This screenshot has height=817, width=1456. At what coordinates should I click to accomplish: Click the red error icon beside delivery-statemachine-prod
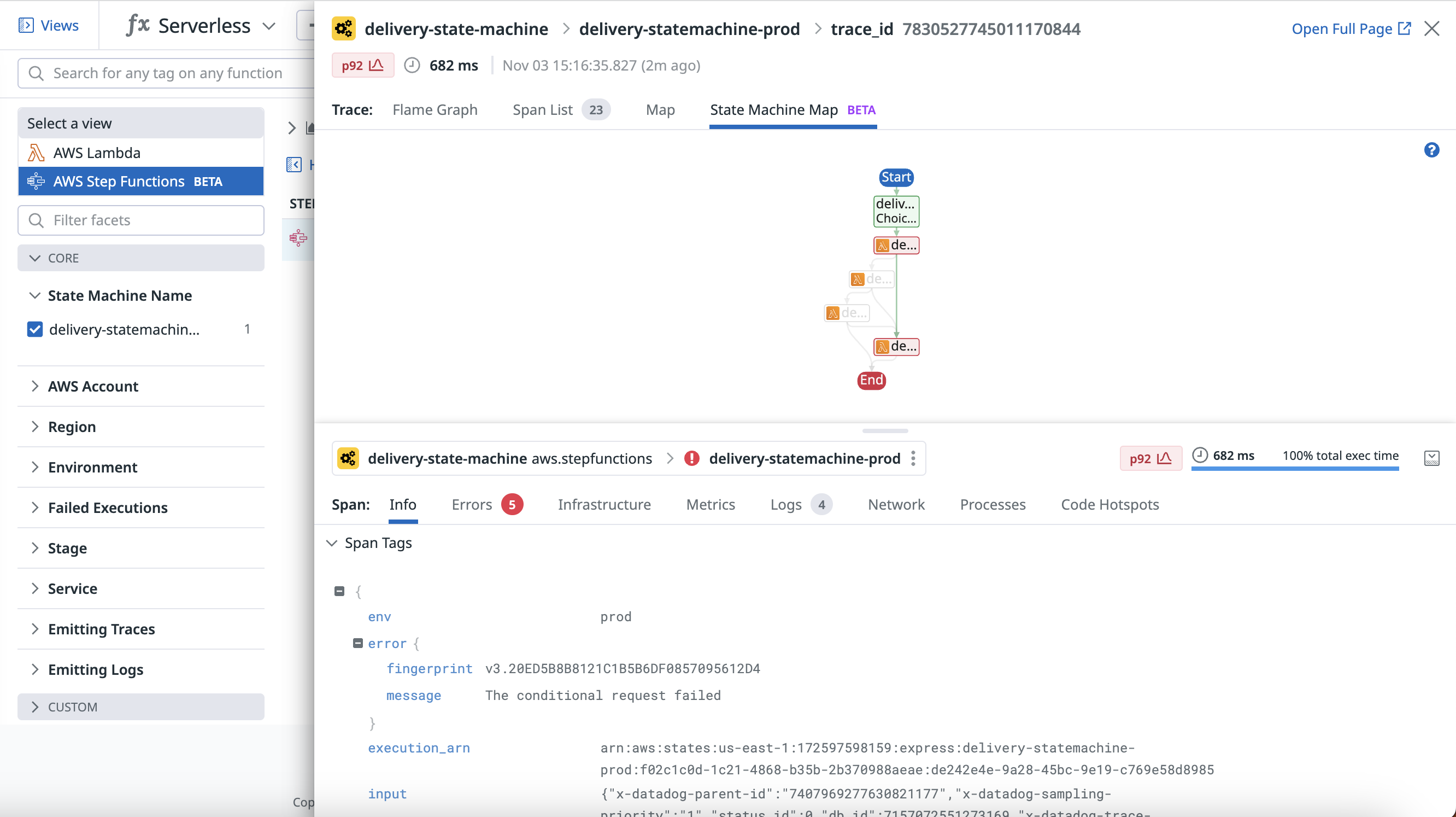[x=692, y=458]
